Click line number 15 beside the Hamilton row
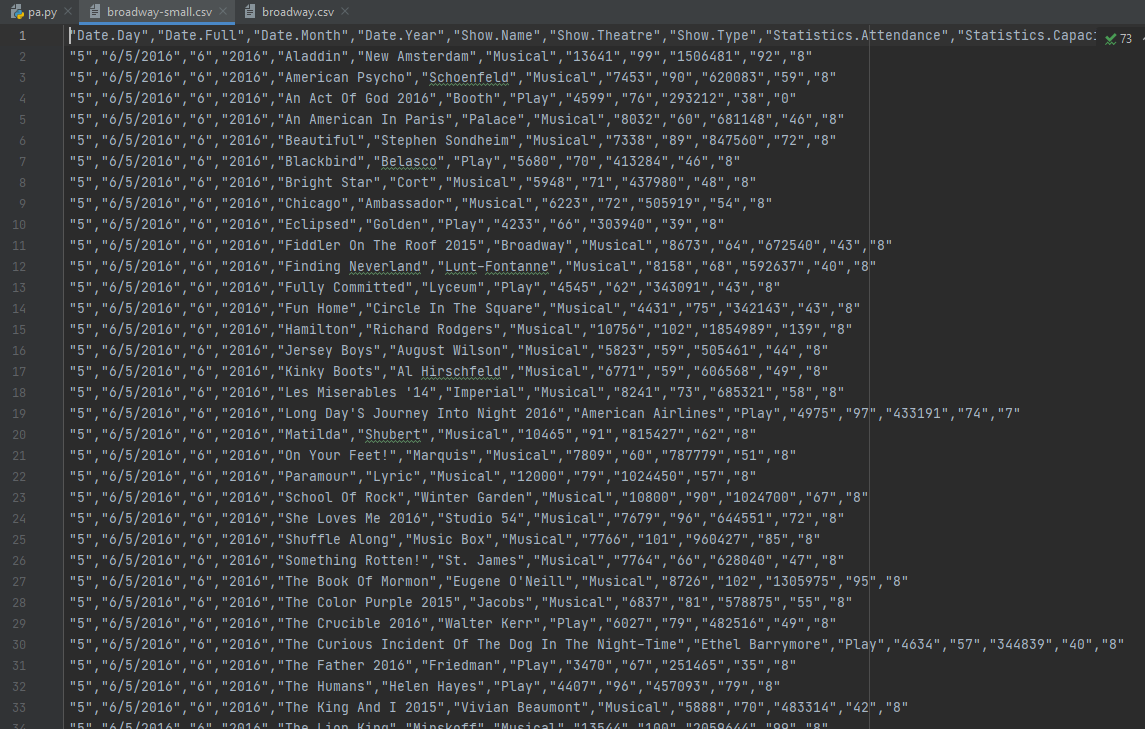This screenshot has height=729, width=1145. coord(21,329)
